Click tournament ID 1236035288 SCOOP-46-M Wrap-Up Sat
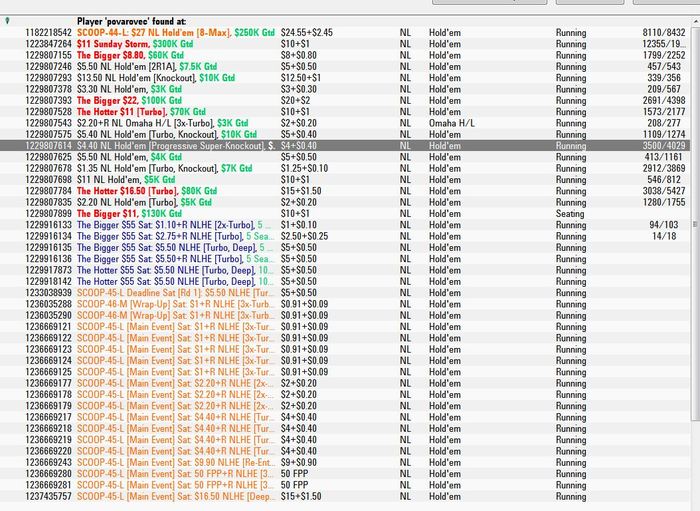The width and height of the screenshot is (700, 511). coord(48,304)
